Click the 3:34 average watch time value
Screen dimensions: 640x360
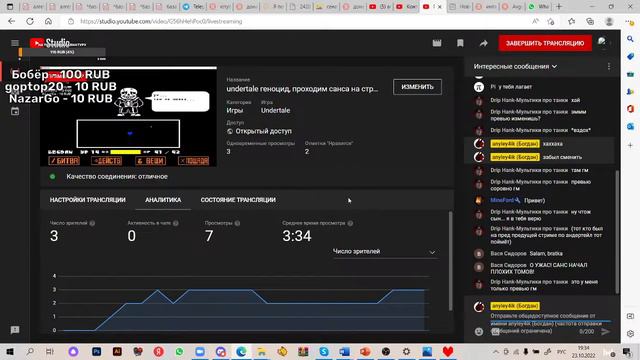(x=297, y=236)
